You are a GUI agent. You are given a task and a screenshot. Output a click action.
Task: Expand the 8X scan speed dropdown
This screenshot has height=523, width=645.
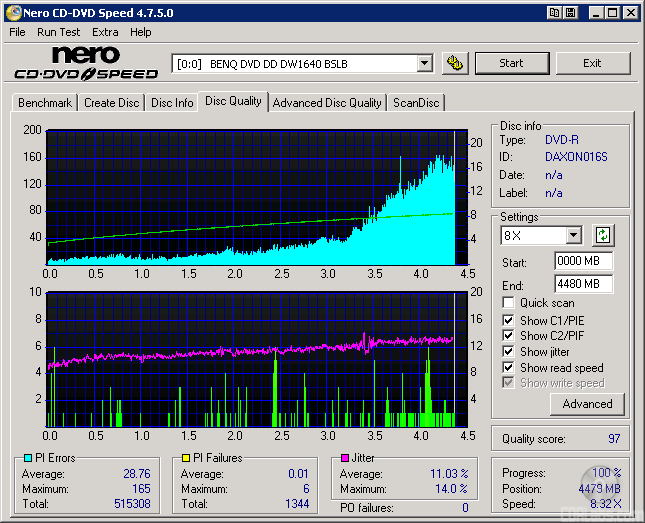click(x=573, y=236)
